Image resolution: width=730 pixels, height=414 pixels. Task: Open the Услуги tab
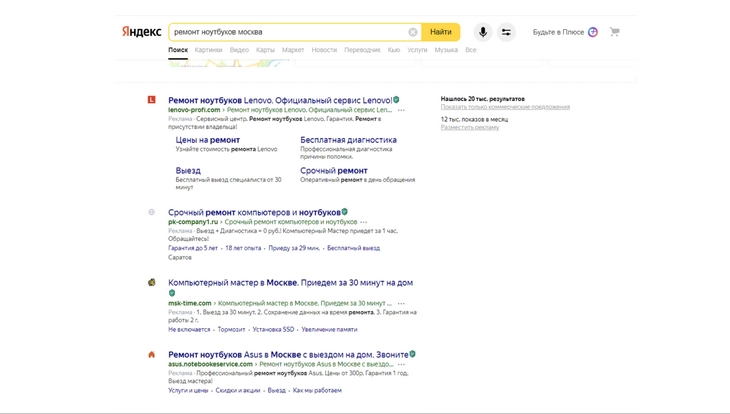(417, 50)
